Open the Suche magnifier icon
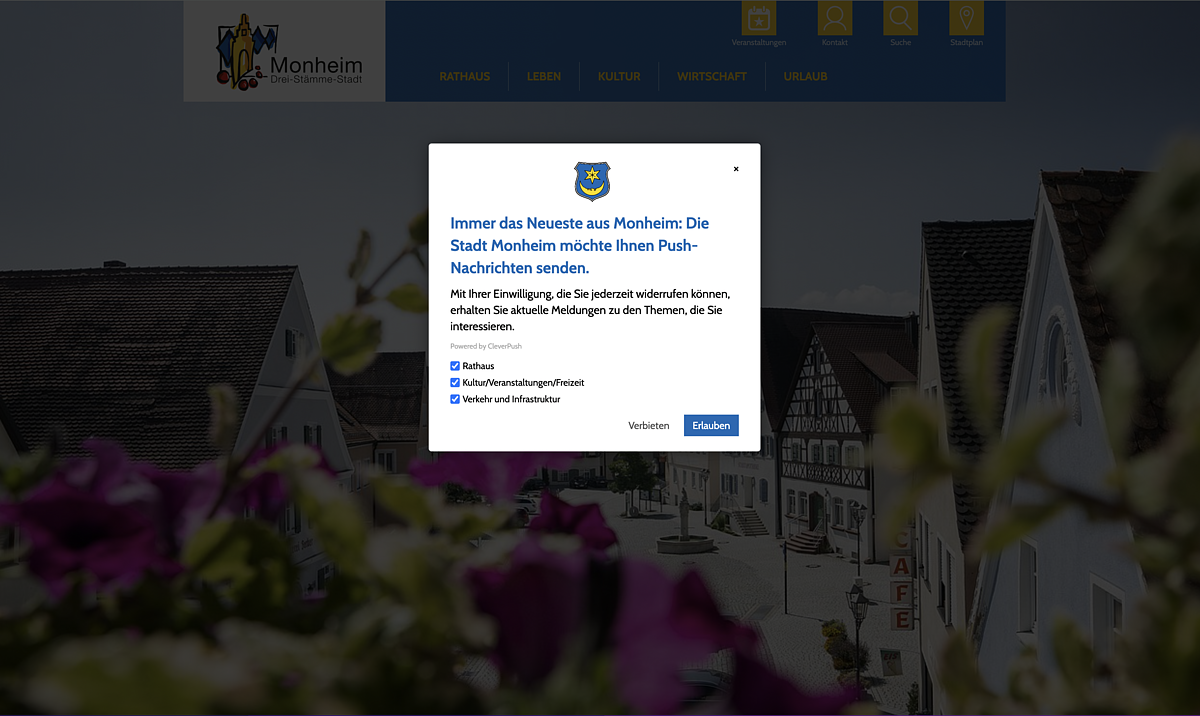Screen dimensions: 1200x716 coord(900,18)
